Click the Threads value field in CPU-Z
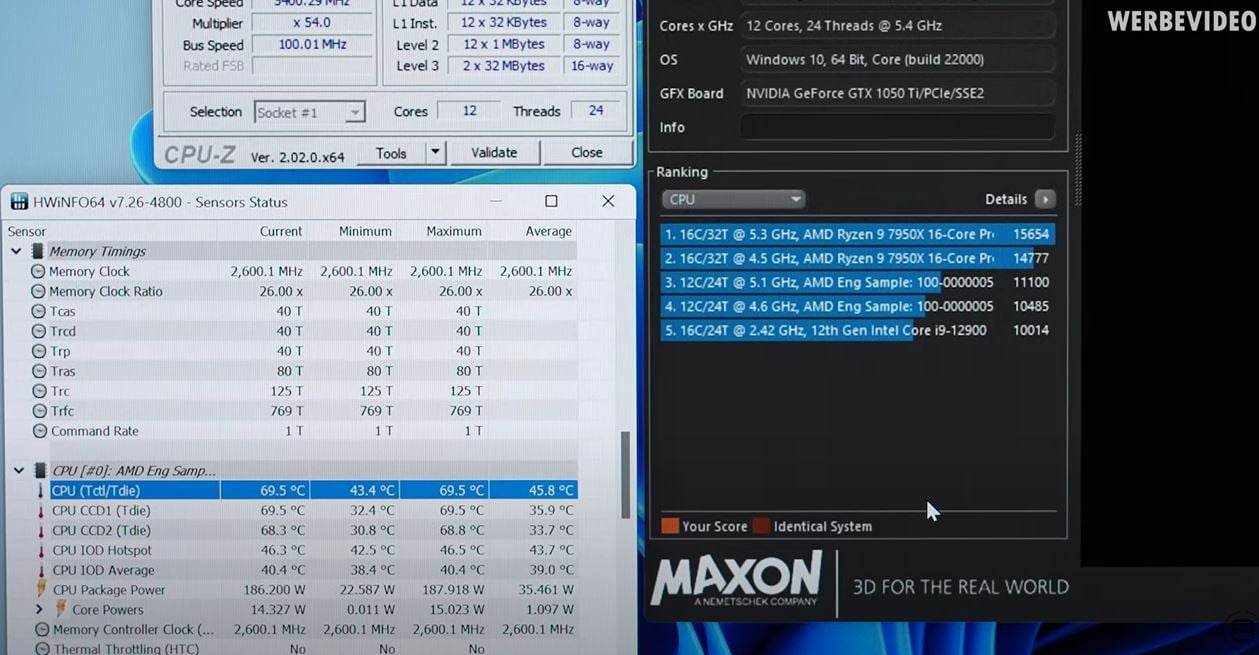The image size is (1259, 655). click(x=596, y=111)
